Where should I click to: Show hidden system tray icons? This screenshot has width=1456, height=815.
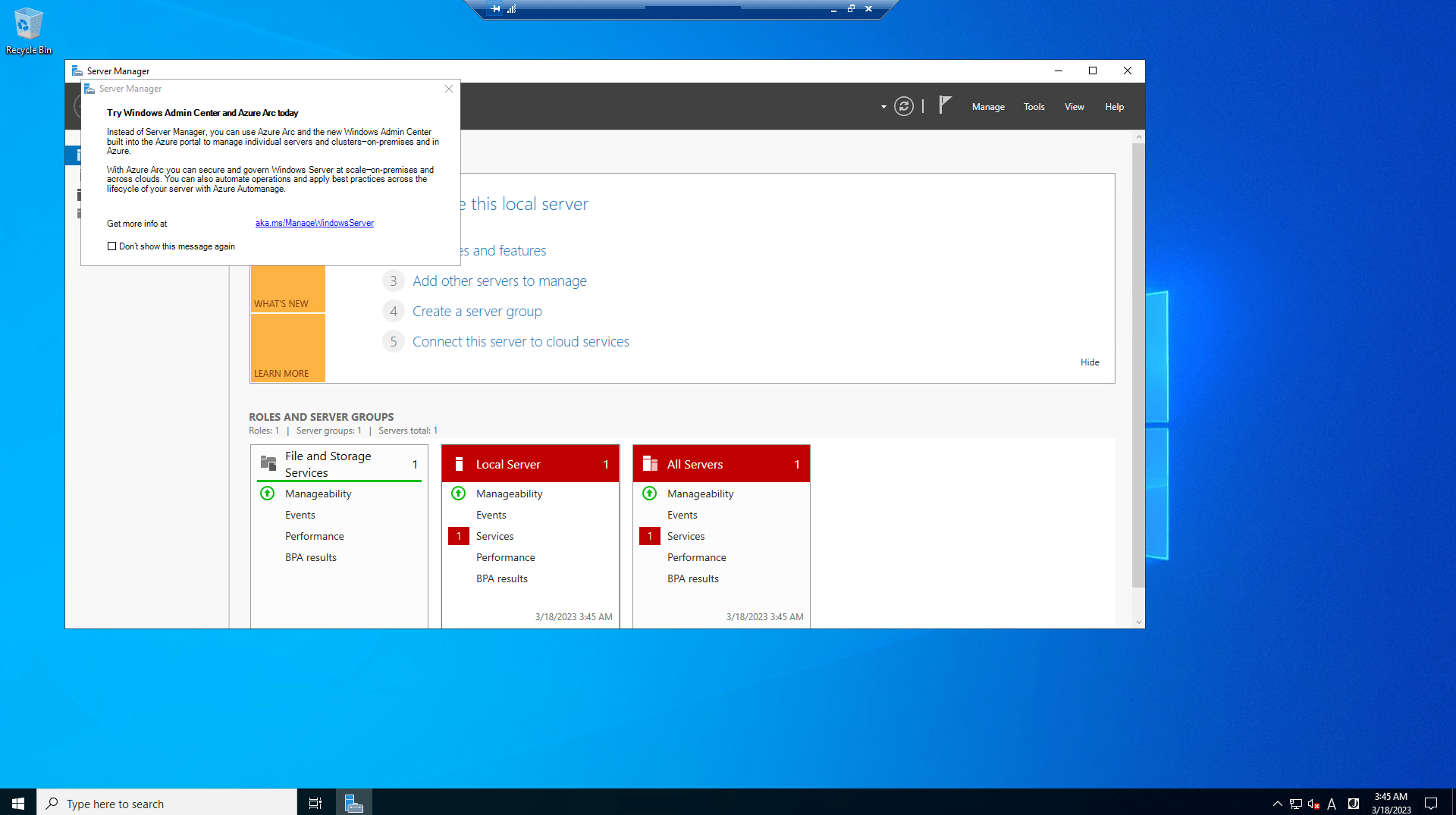click(1277, 804)
